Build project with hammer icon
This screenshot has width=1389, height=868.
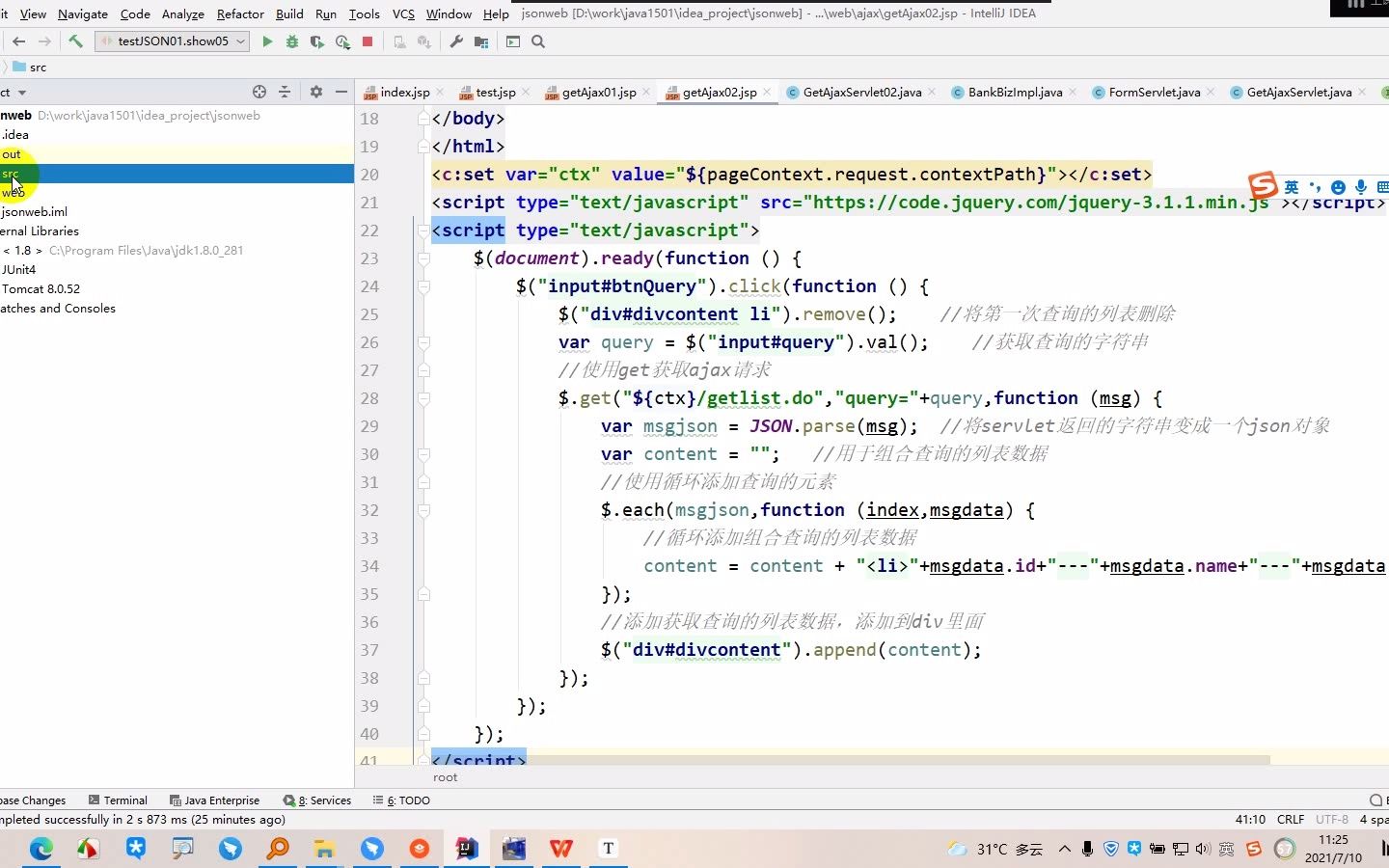tap(75, 41)
